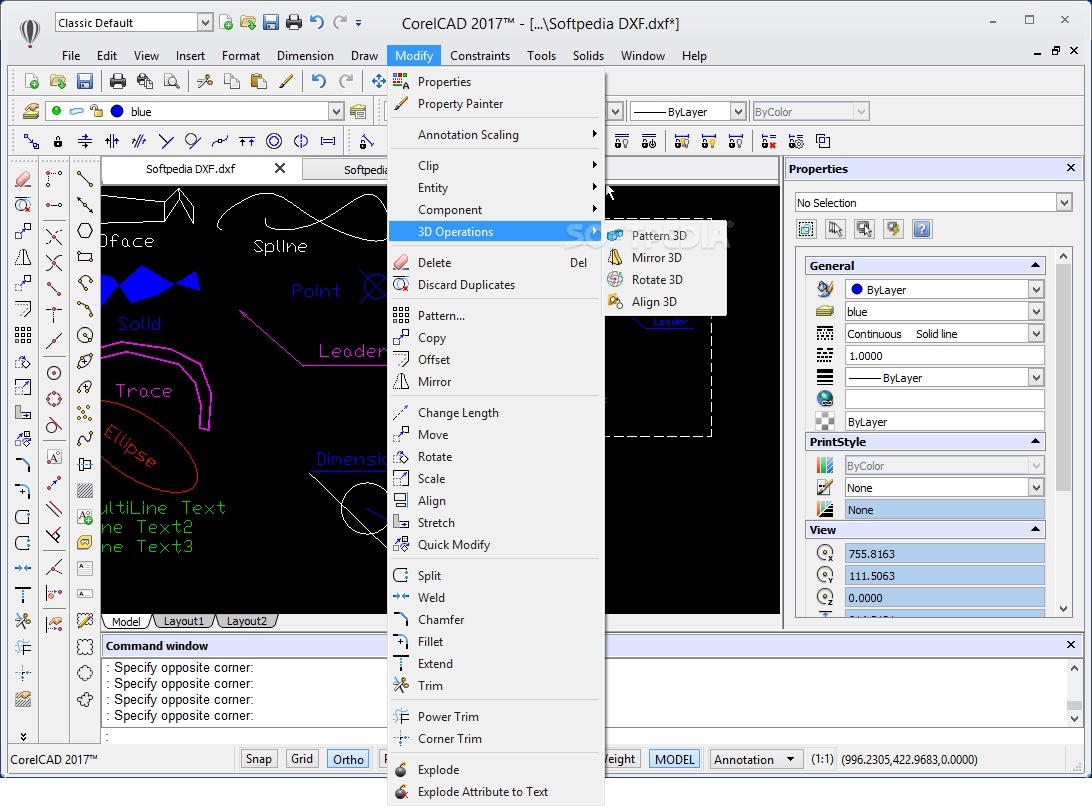The height and width of the screenshot is (806, 1092).
Task: Click the Open file icon in title bar
Action: coord(248,22)
